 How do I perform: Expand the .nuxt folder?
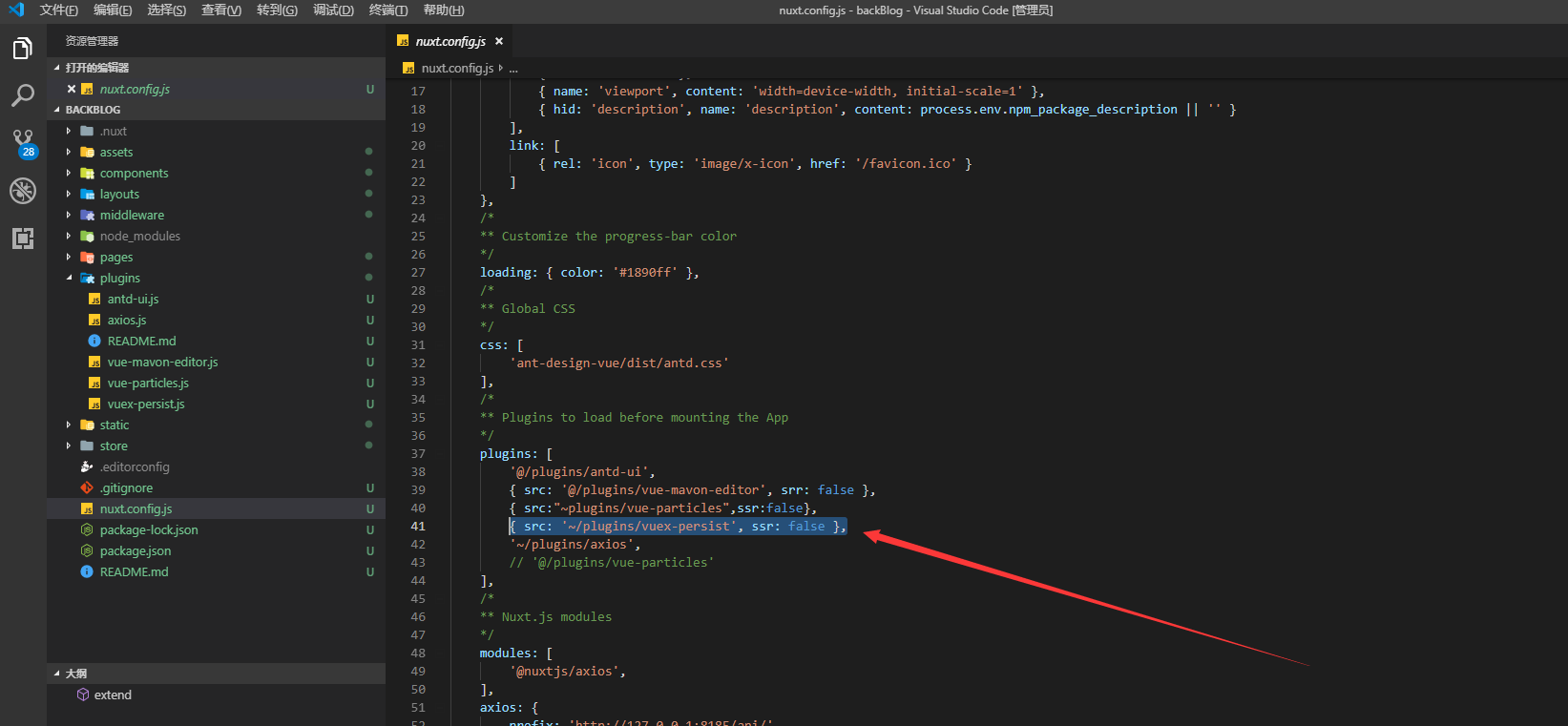[x=69, y=132]
